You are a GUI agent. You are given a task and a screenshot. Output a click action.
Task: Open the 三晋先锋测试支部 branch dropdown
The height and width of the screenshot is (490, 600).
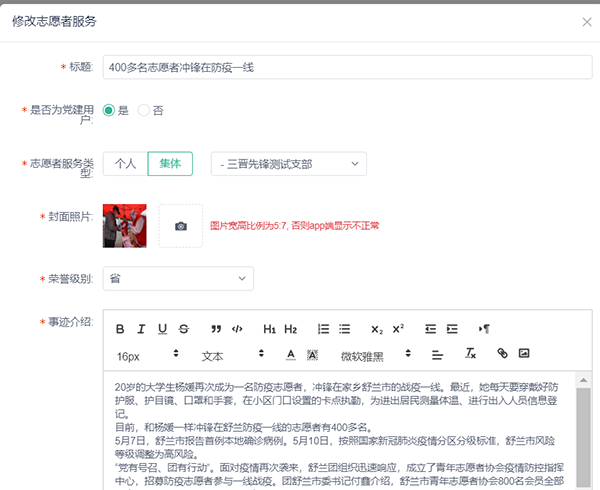click(x=288, y=163)
